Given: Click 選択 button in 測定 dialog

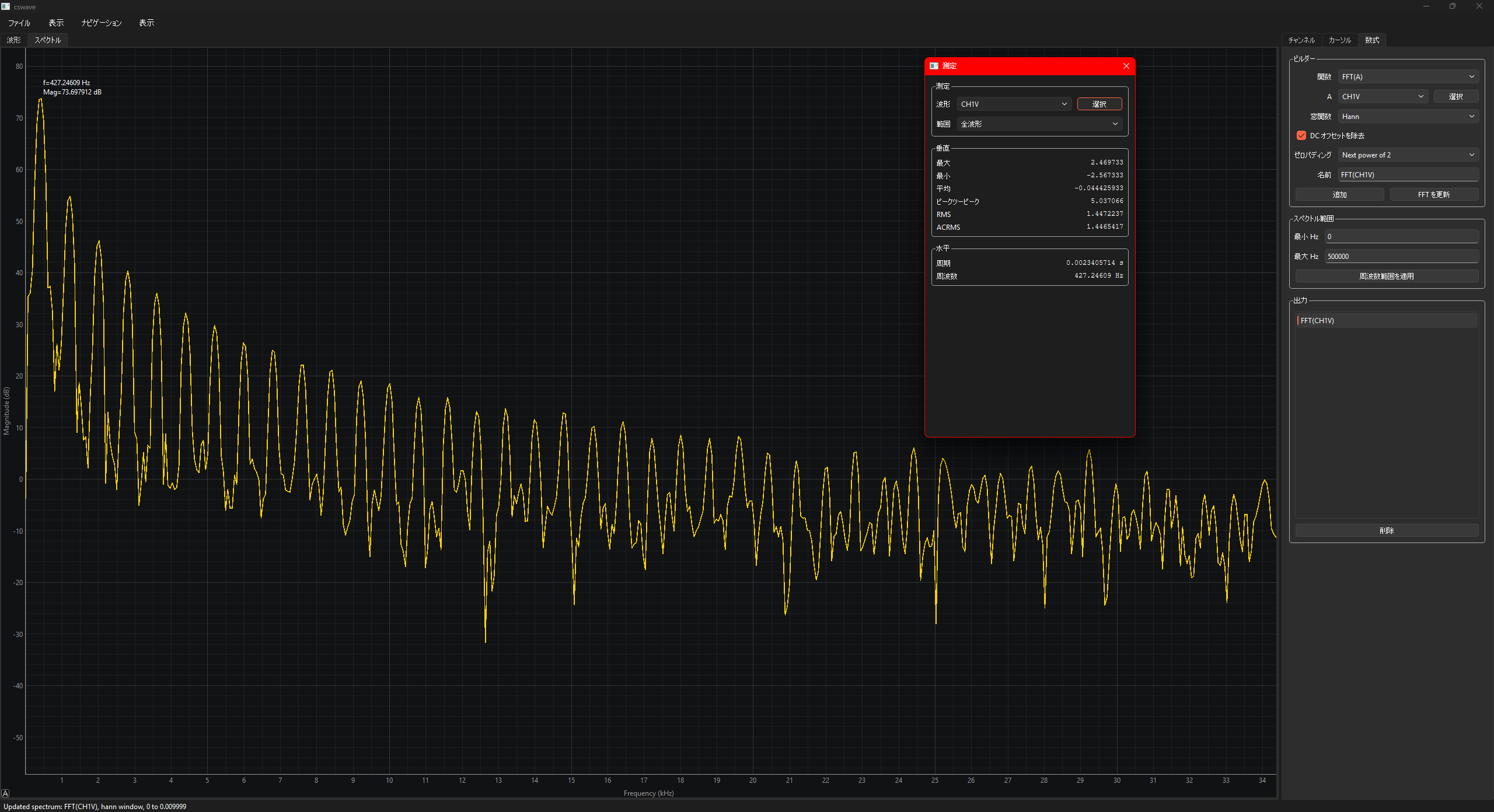Looking at the screenshot, I should [x=1099, y=104].
